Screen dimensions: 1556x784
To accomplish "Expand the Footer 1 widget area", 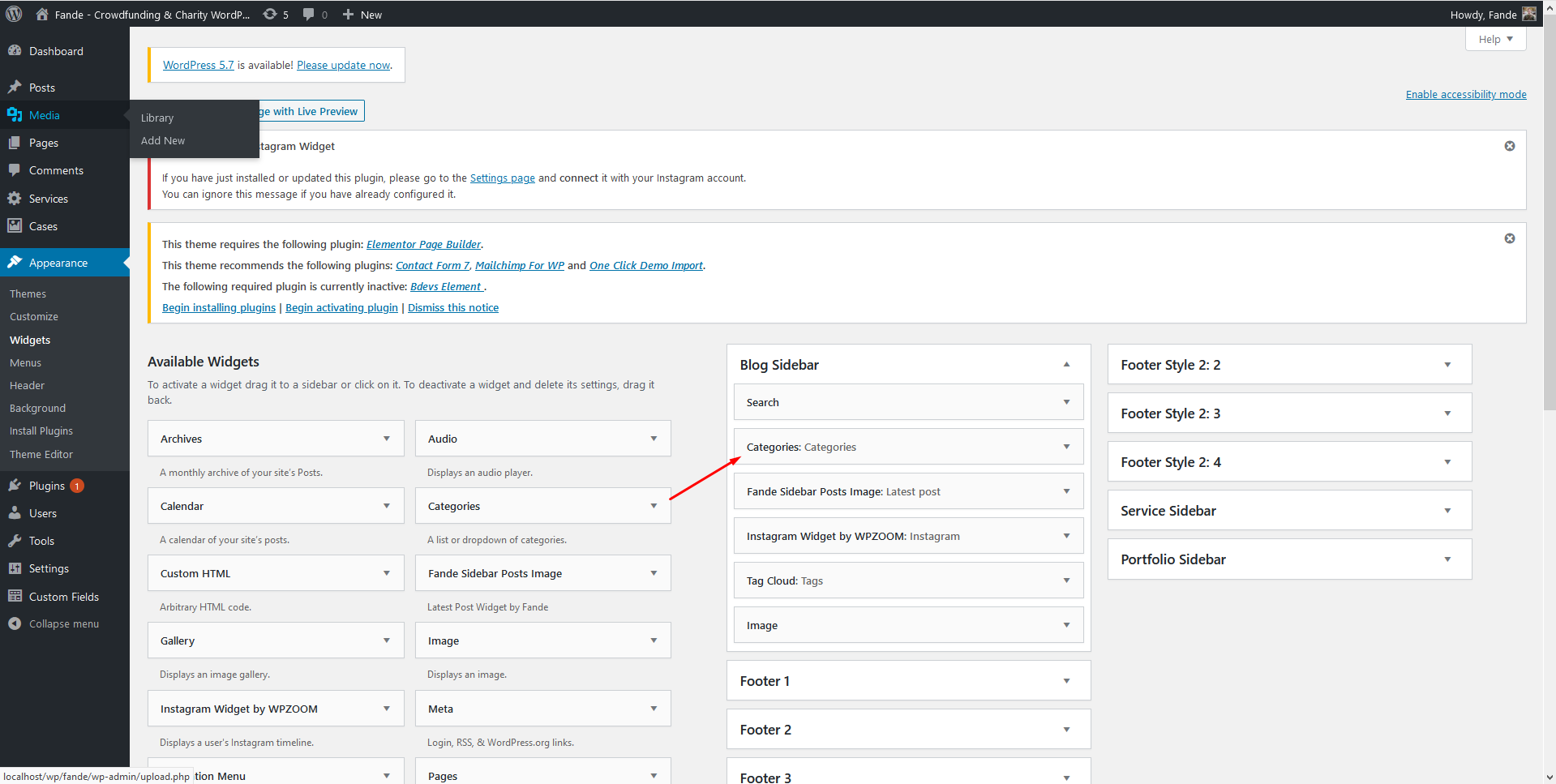I will point(1067,681).
